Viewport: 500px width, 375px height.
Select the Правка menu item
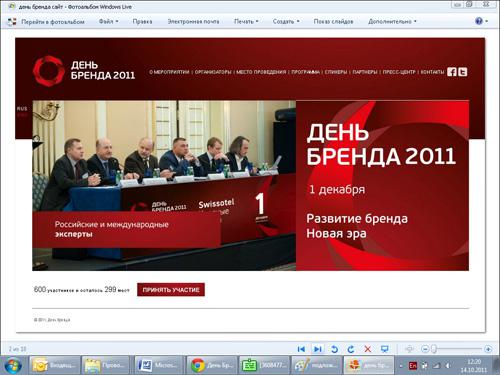pos(142,21)
